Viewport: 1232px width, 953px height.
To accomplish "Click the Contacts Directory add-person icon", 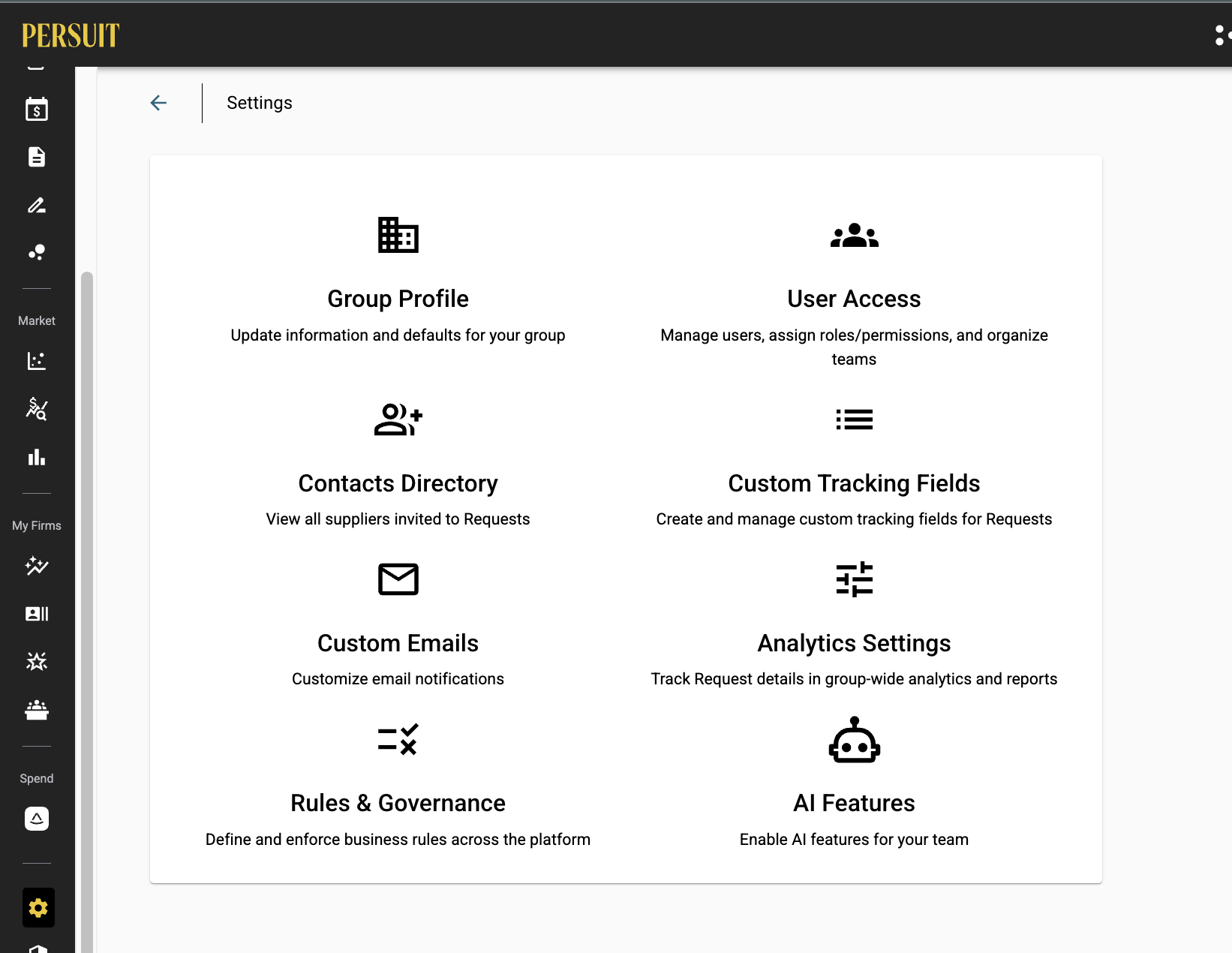I will (398, 419).
